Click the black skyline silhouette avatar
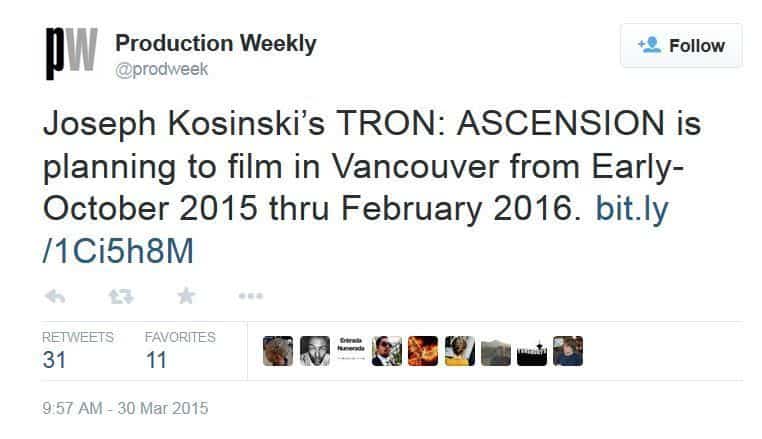Image resolution: width=762 pixels, height=439 pixels. (531, 351)
